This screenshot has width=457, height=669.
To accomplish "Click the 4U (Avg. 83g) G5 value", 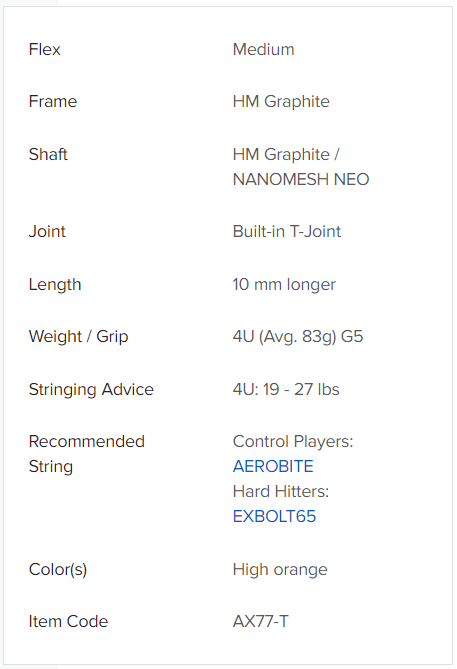I will (298, 337).
